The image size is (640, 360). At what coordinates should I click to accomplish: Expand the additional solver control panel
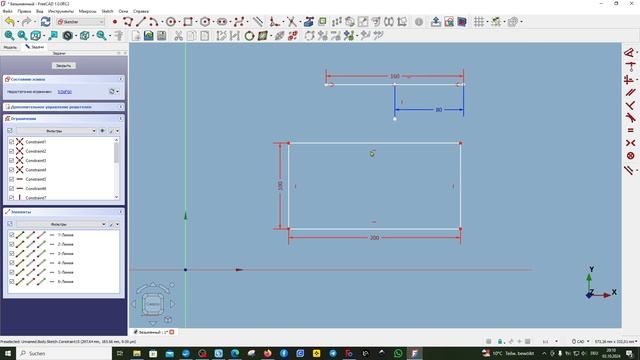(121, 107)
